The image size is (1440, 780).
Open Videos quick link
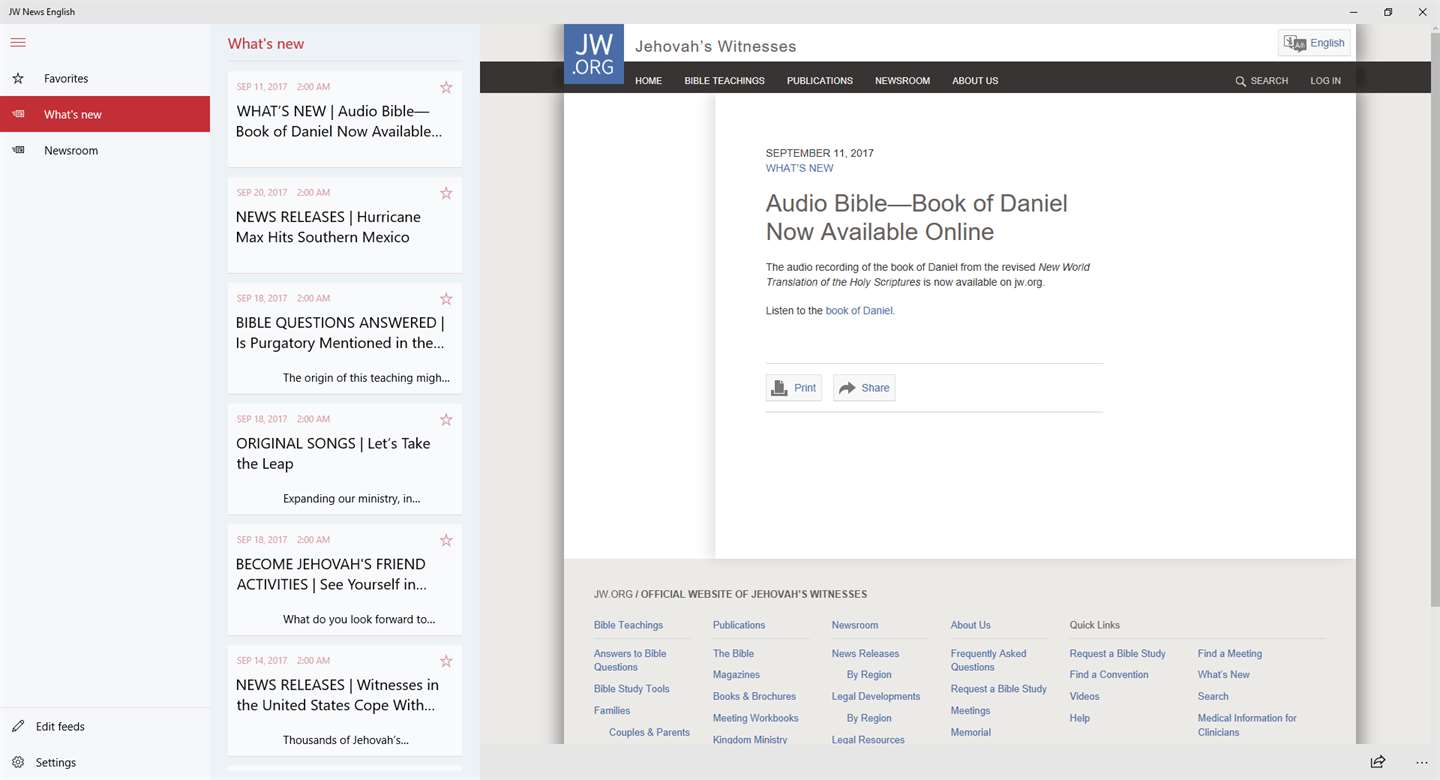(x=1084, y=697)
